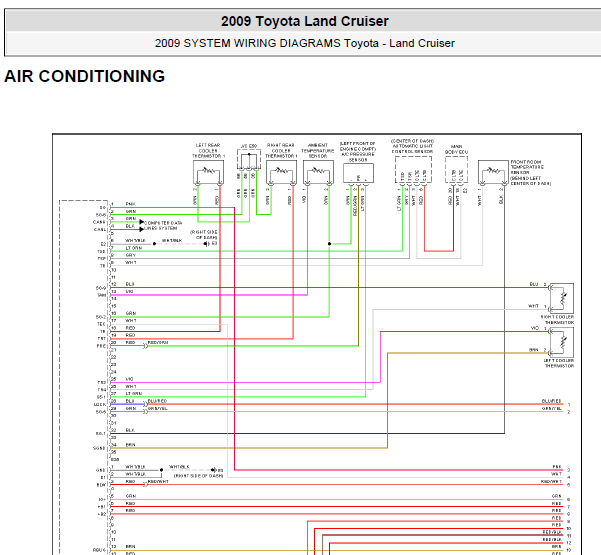Click the "MAIN BODY ECU" label

click(456, 149)
